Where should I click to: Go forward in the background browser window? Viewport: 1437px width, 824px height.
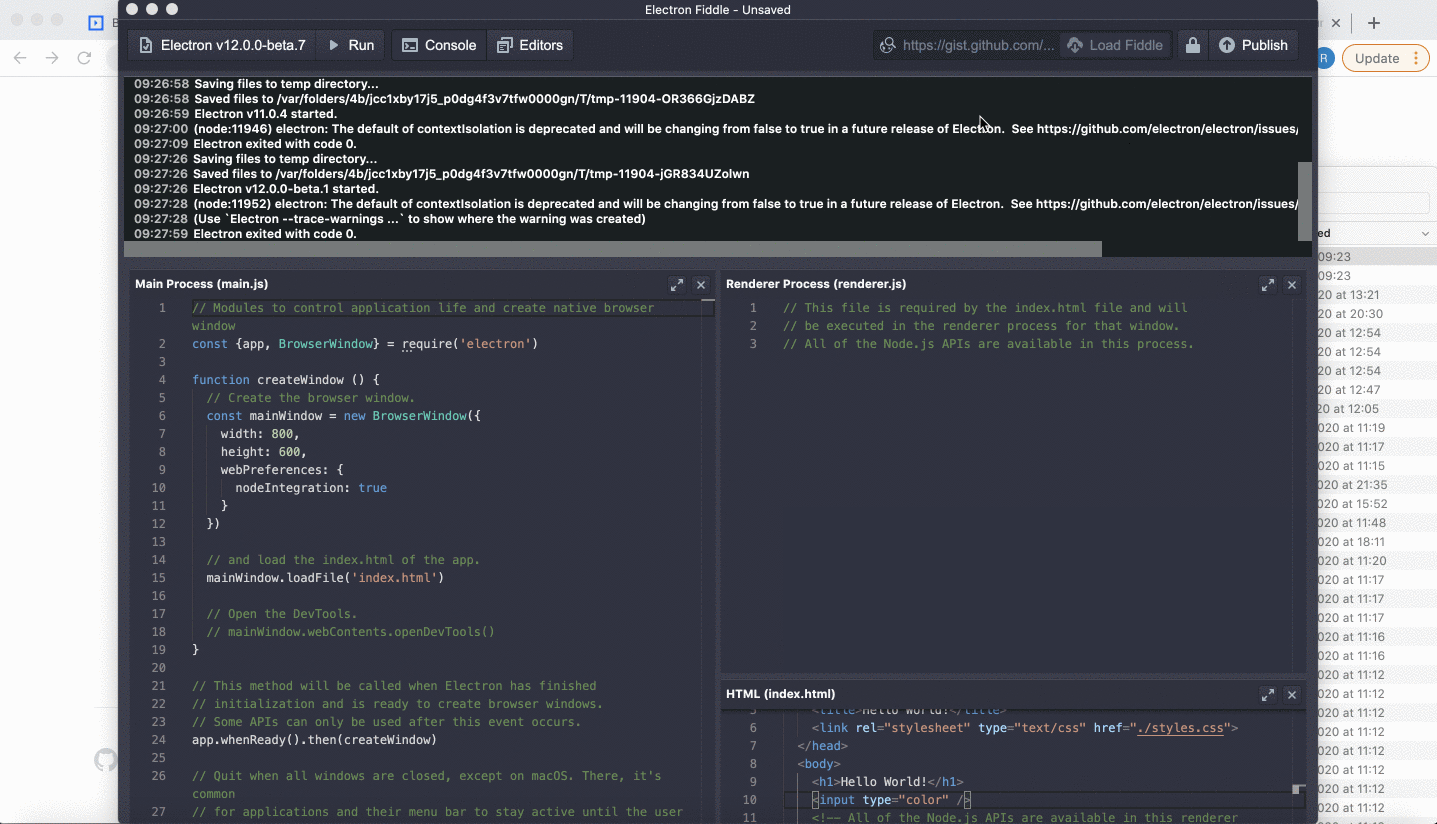(x=52, y=58)
